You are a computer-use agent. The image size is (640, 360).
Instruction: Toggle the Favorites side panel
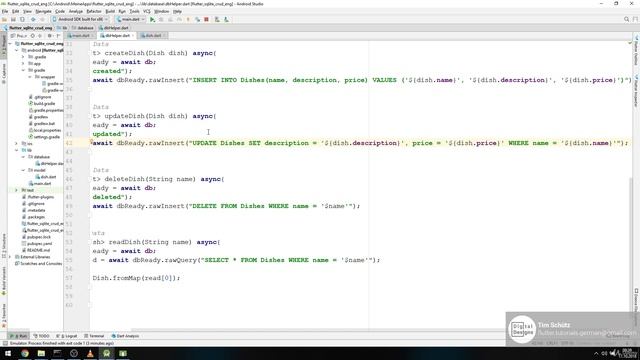point(4,315)
